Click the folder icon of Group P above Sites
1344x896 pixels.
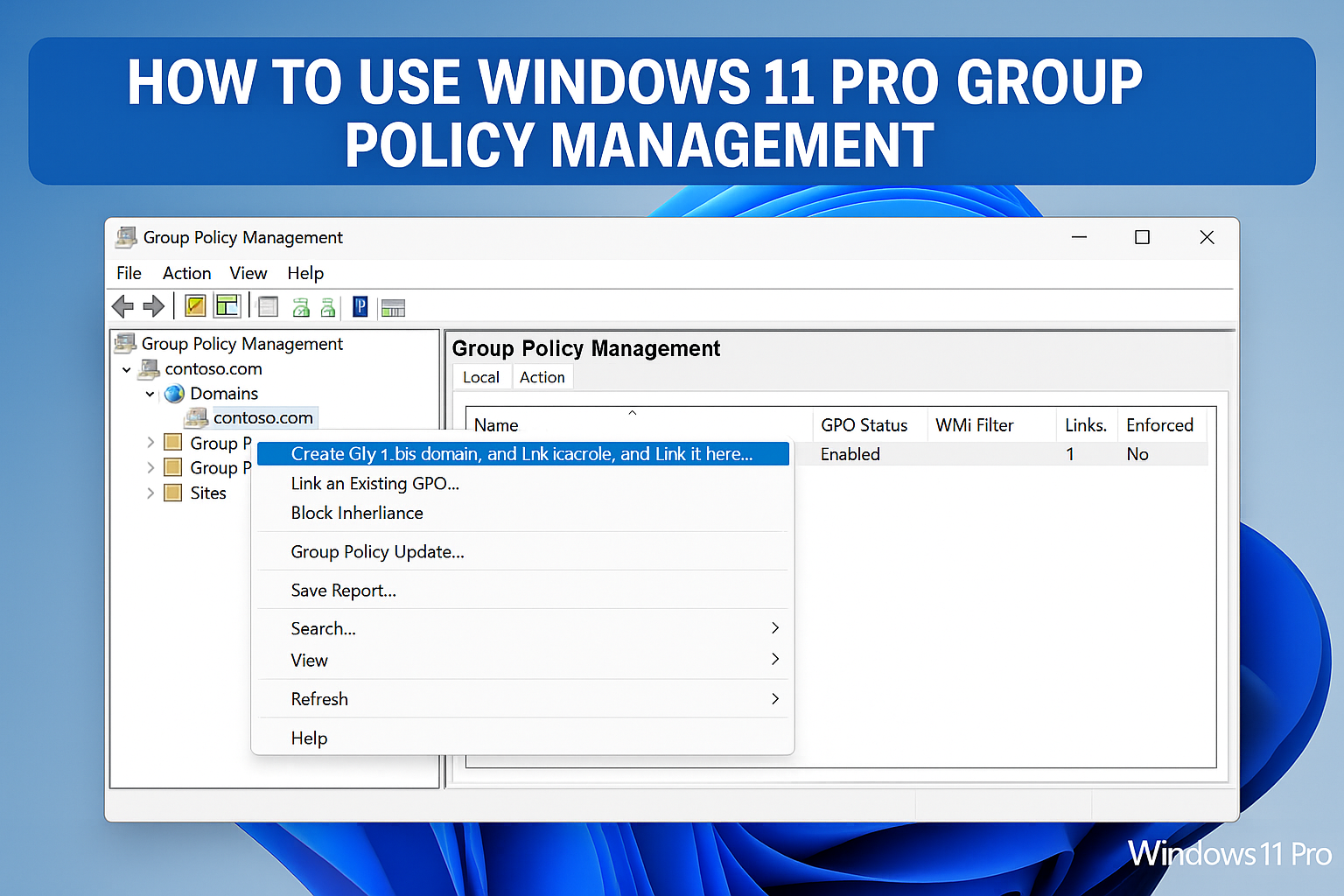pyautogui.click(x=173, y=467)
